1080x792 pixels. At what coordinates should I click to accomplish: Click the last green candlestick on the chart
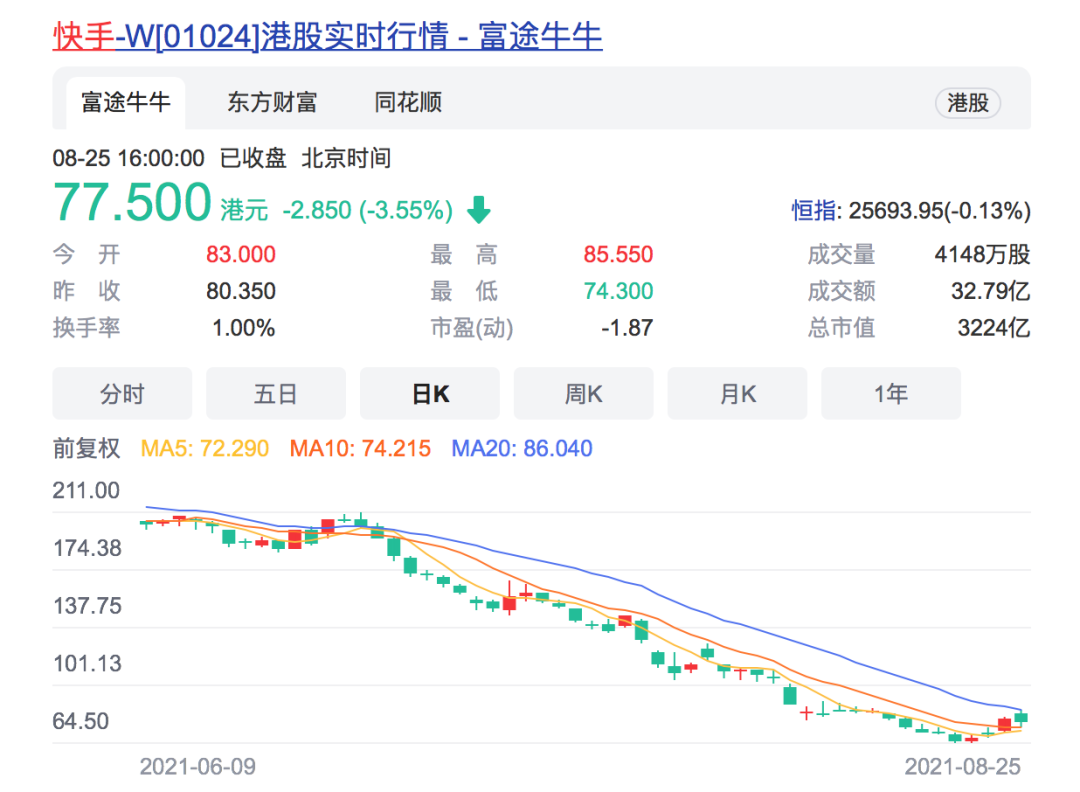[1021, 718]
